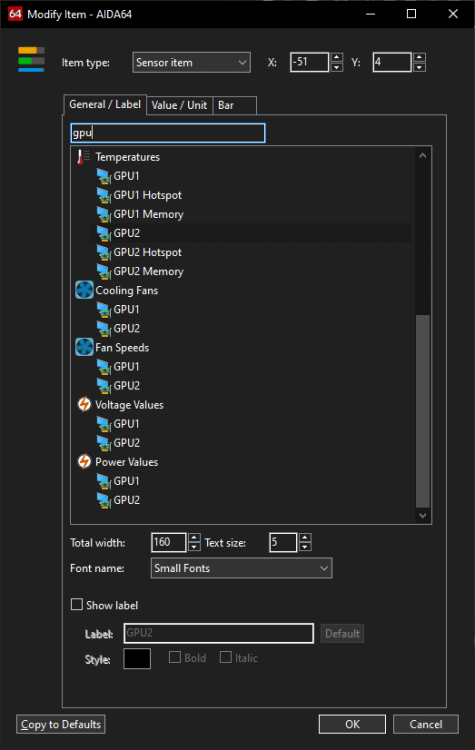Click the Y coordinate input field

click(x=393, y=62)
